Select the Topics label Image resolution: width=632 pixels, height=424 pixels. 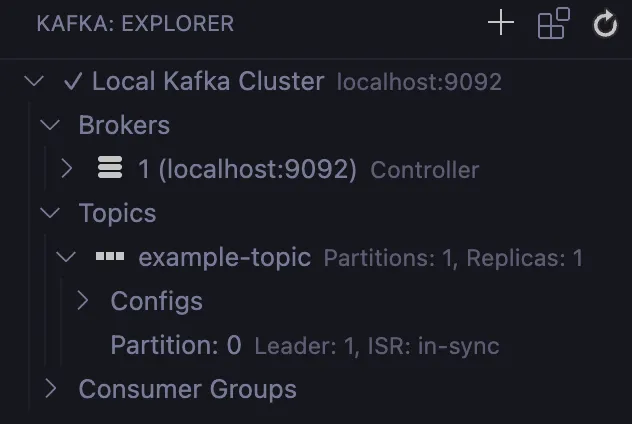click(x=117, y=213)
